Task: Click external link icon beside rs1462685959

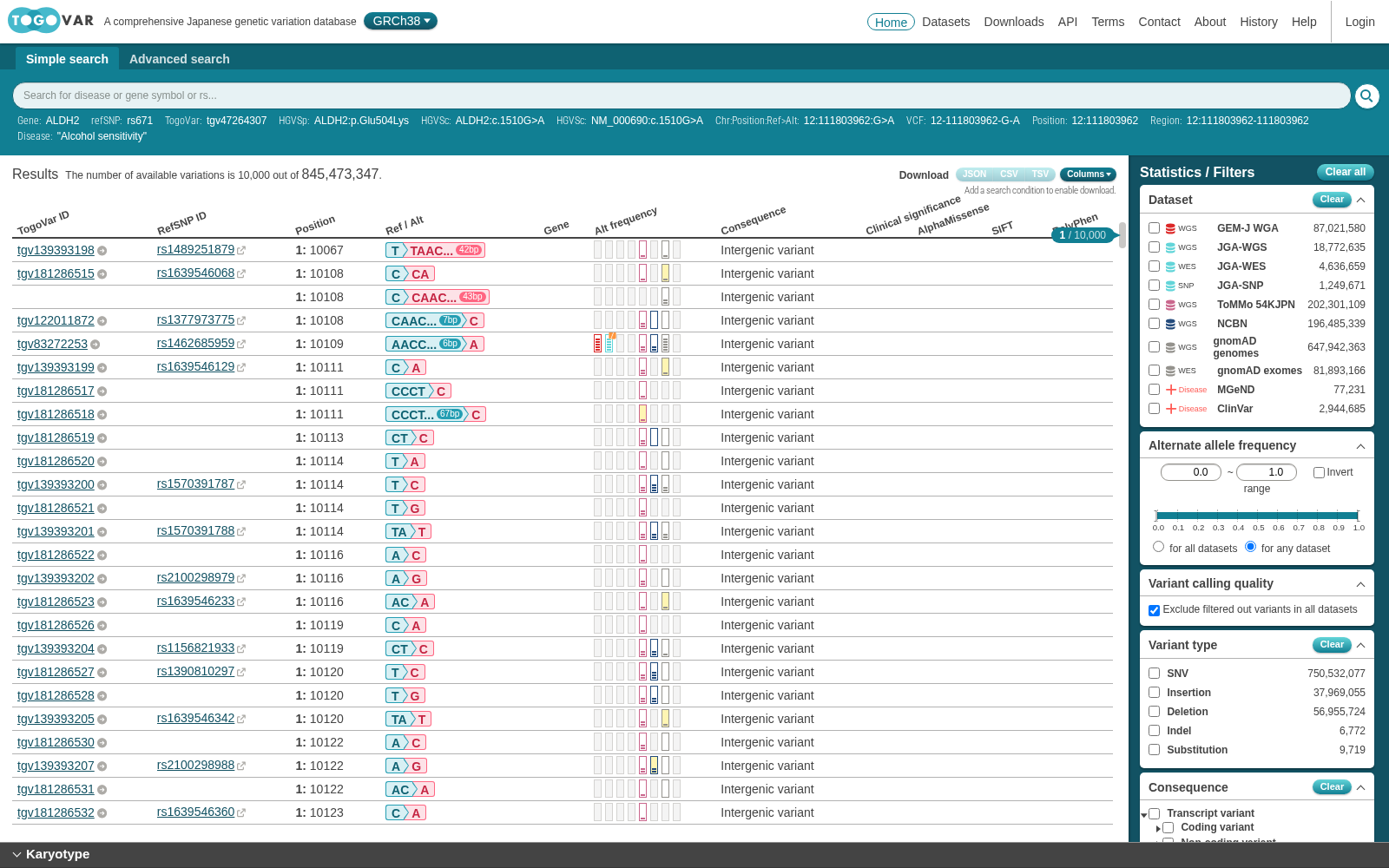Action: [241, 344]
